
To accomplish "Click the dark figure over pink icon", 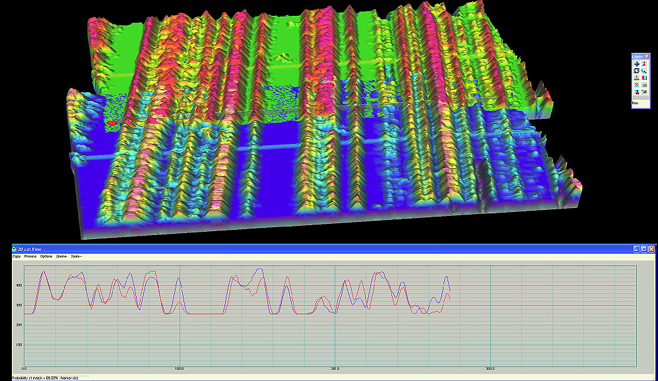I will tap(637, 92).
